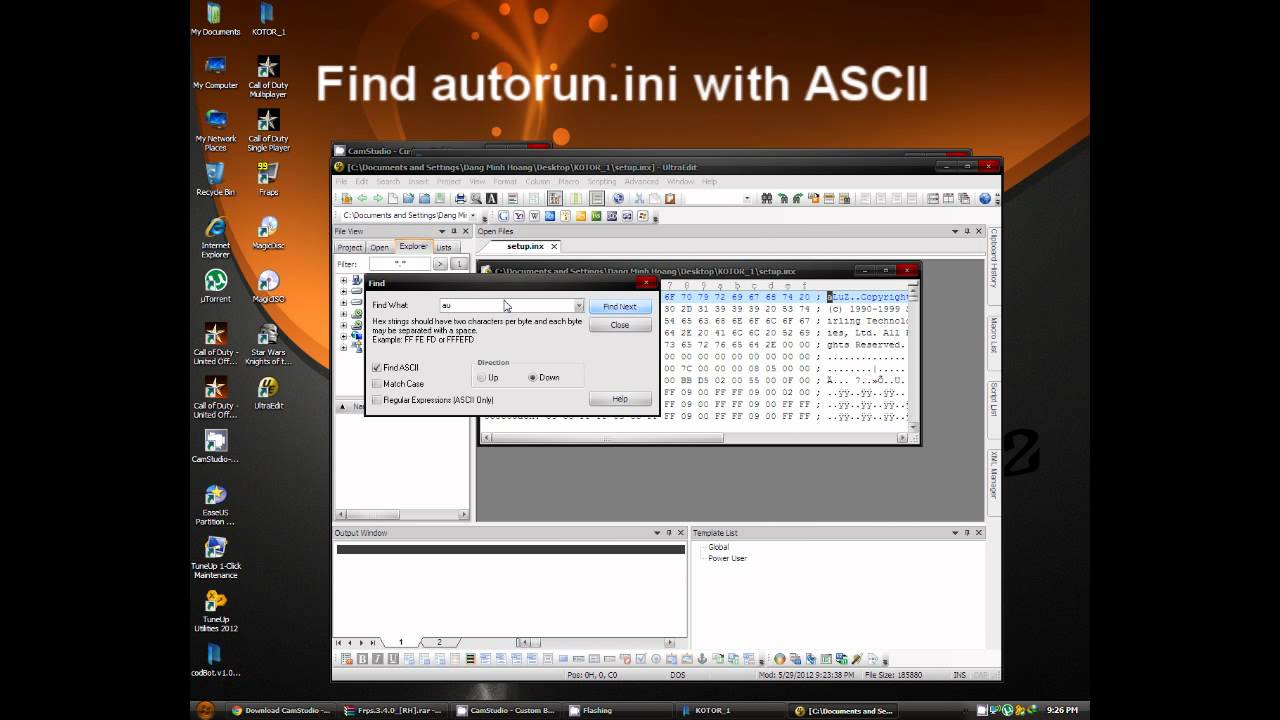Click the Paste clipboard toolbar icon

pyautogui.click(x=670, y=198)
